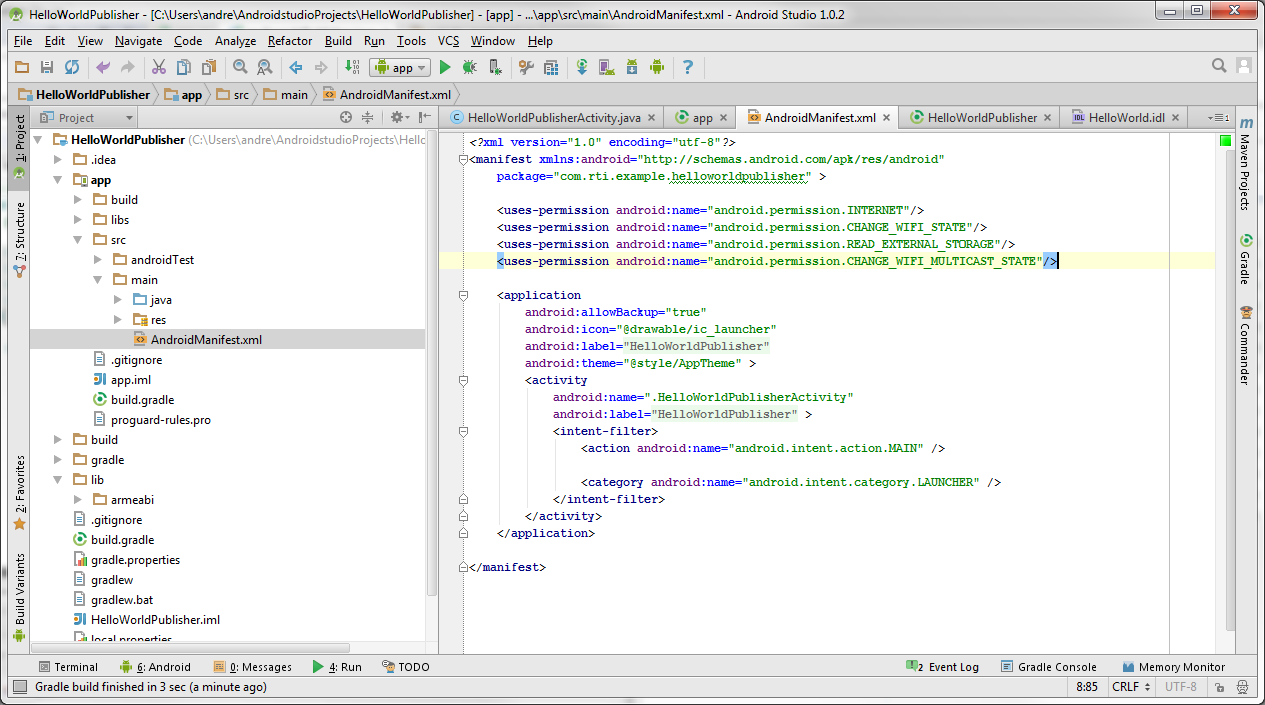Viewport: 1265px width, 705px height.
Task: Open the AVD Manager icon
Action: [607, 67]
